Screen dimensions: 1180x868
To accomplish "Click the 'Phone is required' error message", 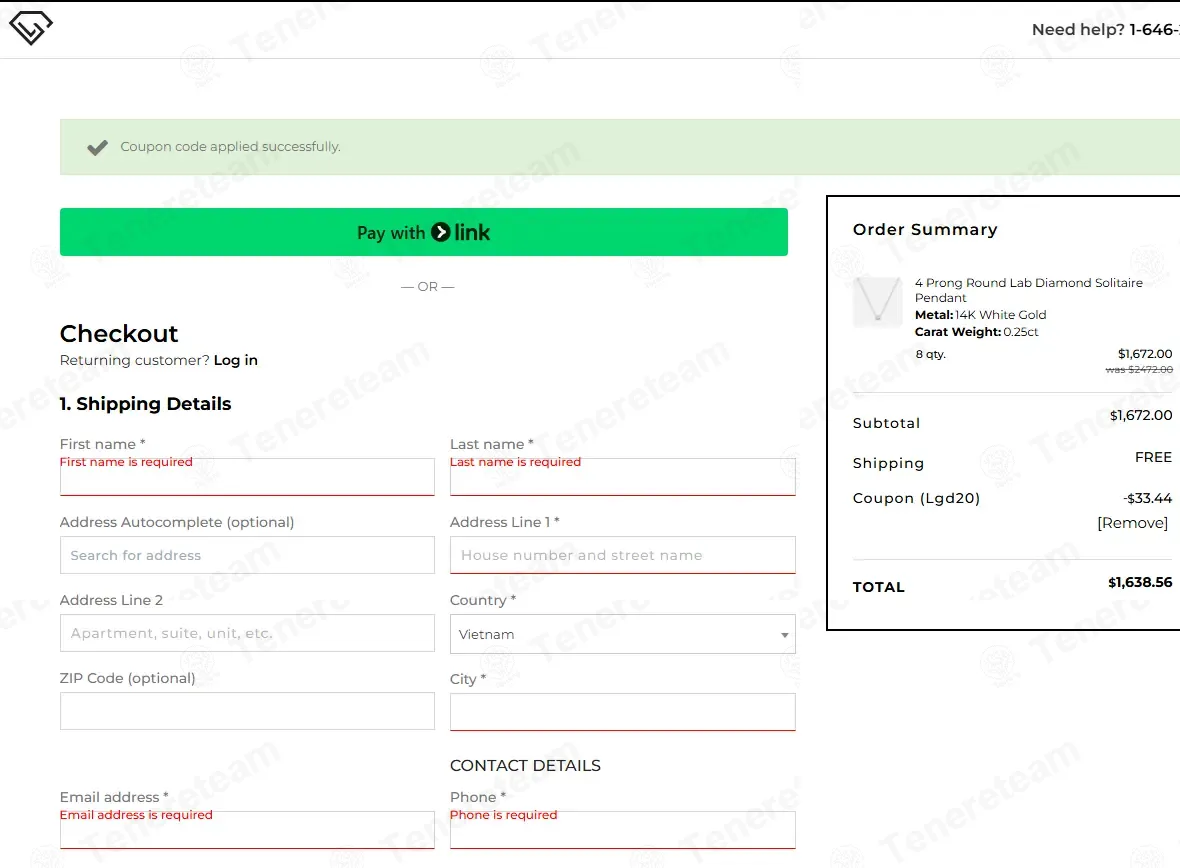I will click(503, 815).
